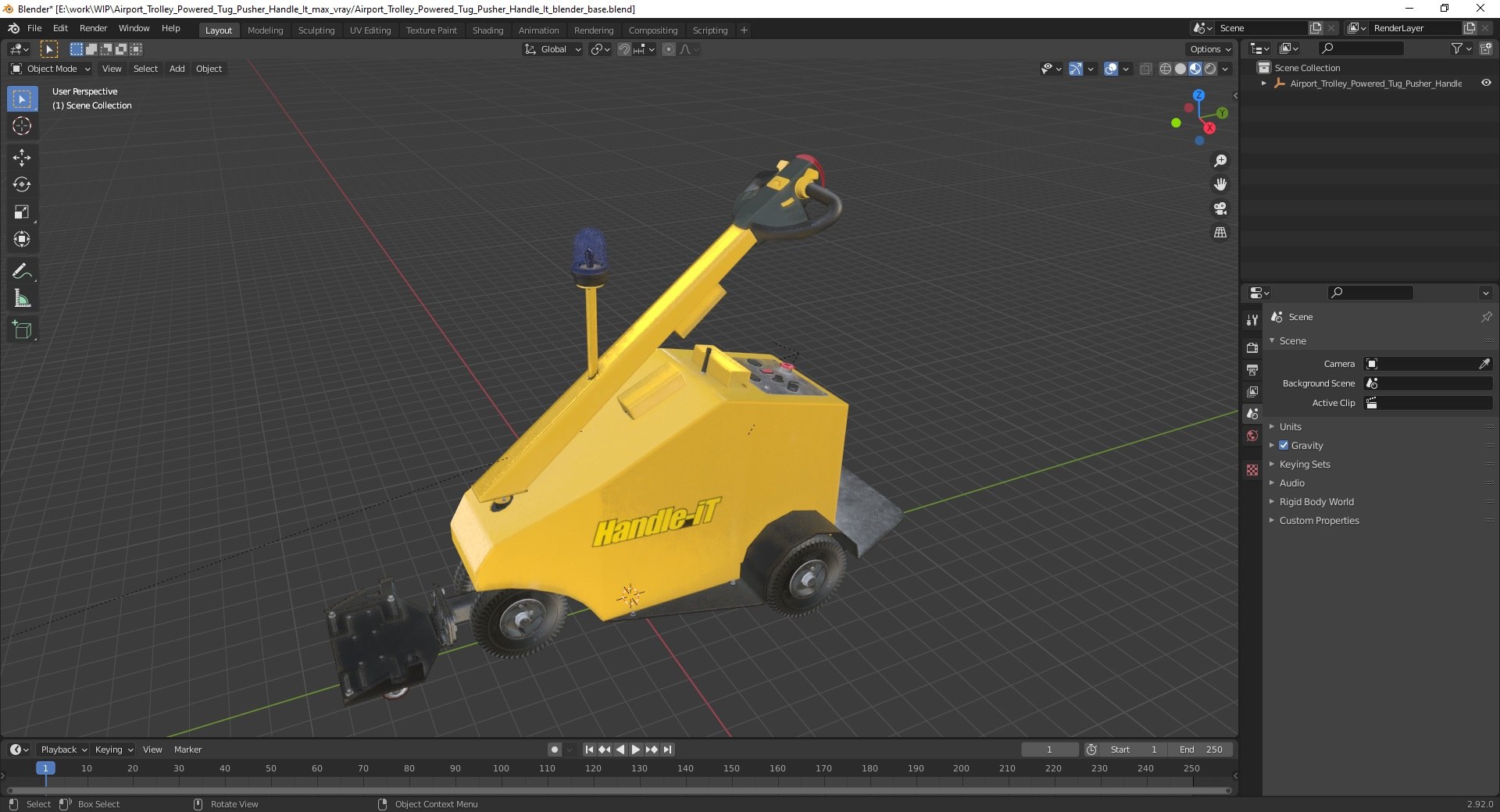
Task: Open the timeline Marker menu
Action: click(x=187, y=750)
